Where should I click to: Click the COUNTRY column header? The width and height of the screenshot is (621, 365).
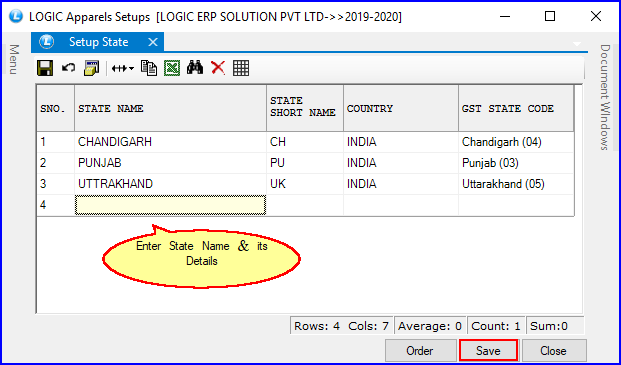401,108
